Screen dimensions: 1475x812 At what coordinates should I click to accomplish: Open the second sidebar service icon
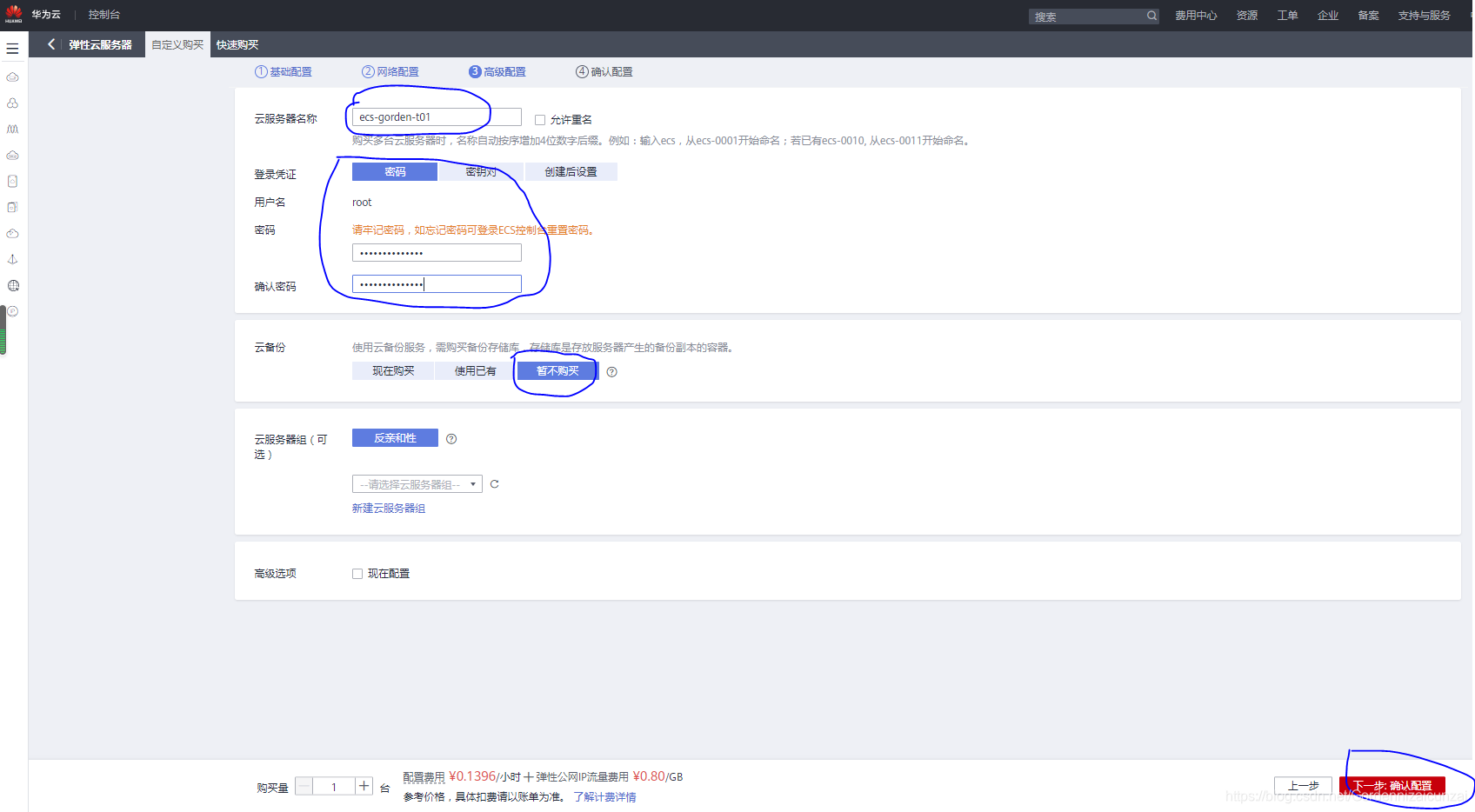click(x=13, y=103)
